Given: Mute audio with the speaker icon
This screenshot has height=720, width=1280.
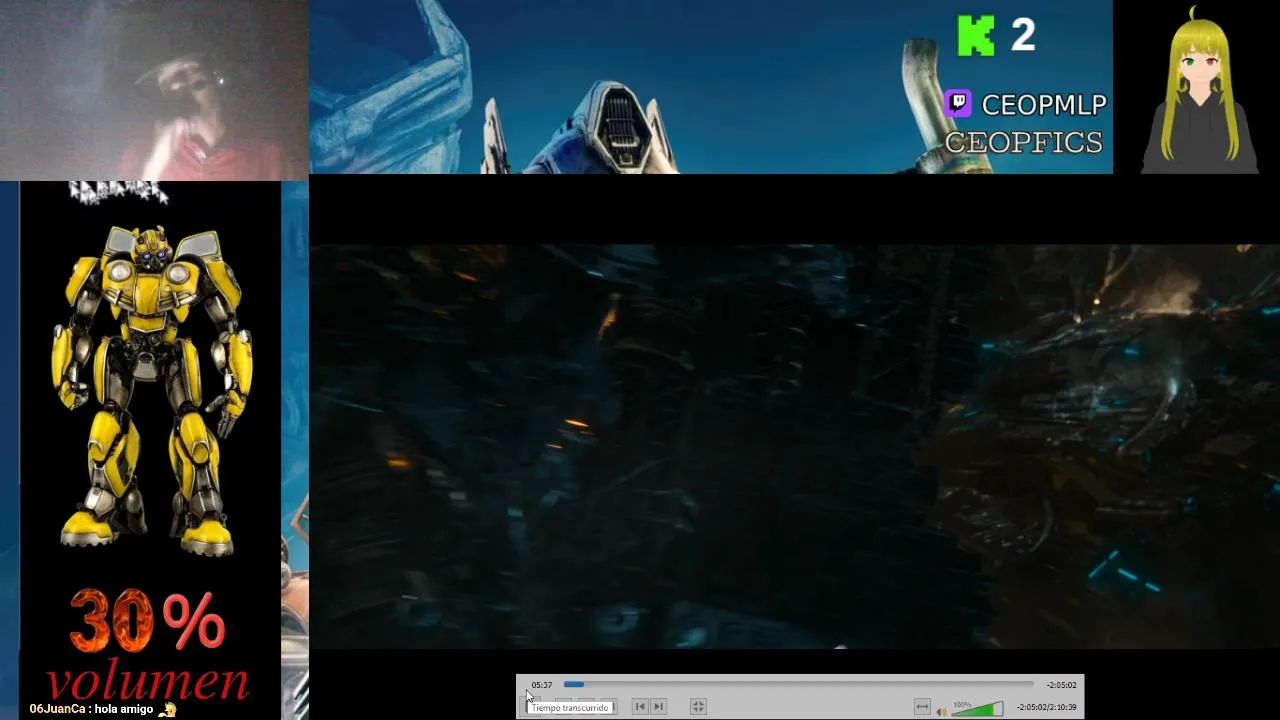Looking at the screenshot, I should [x=941, y=711].
